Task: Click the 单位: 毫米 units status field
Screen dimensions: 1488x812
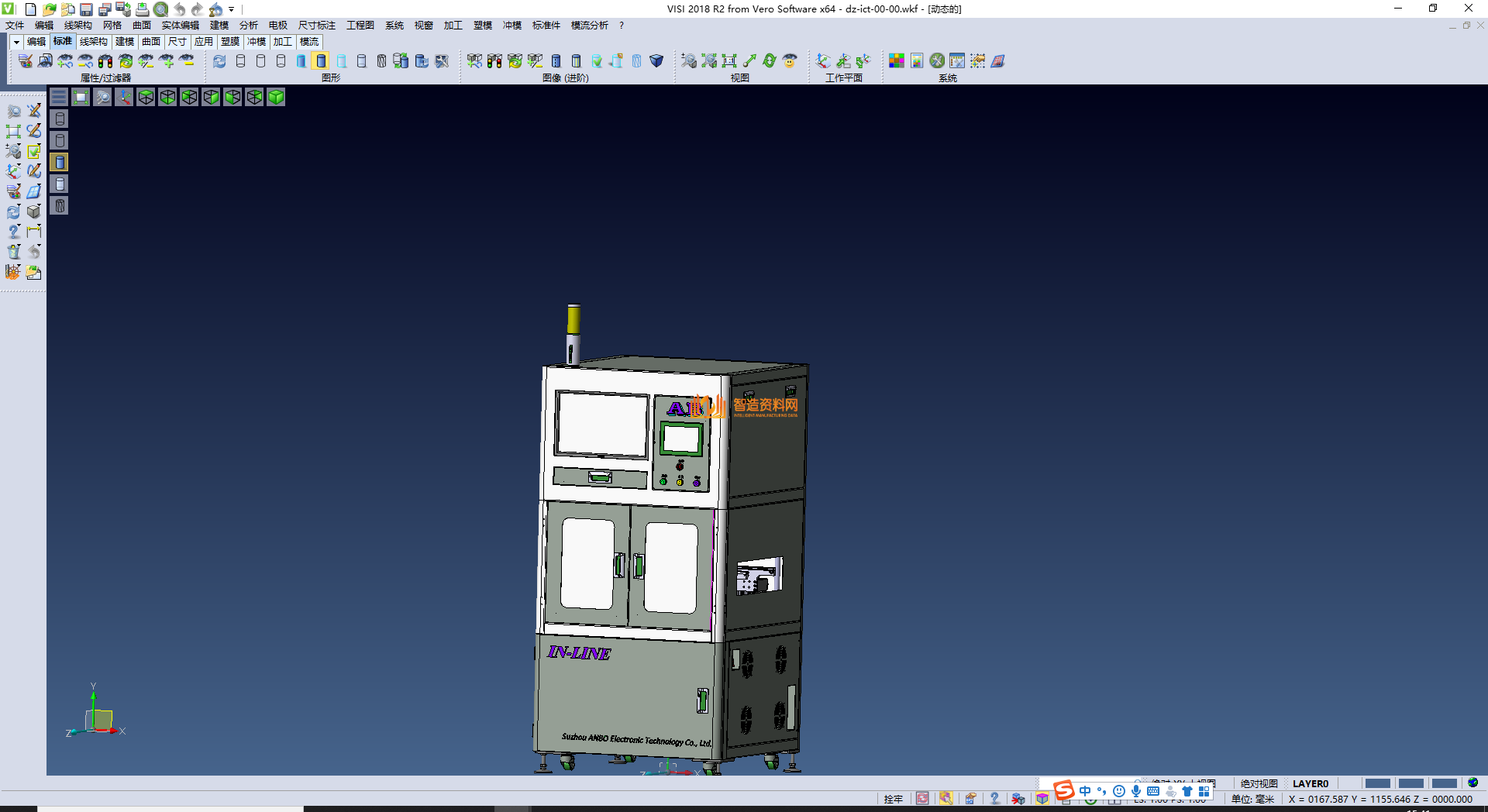Action: [x=1252, y=799]
